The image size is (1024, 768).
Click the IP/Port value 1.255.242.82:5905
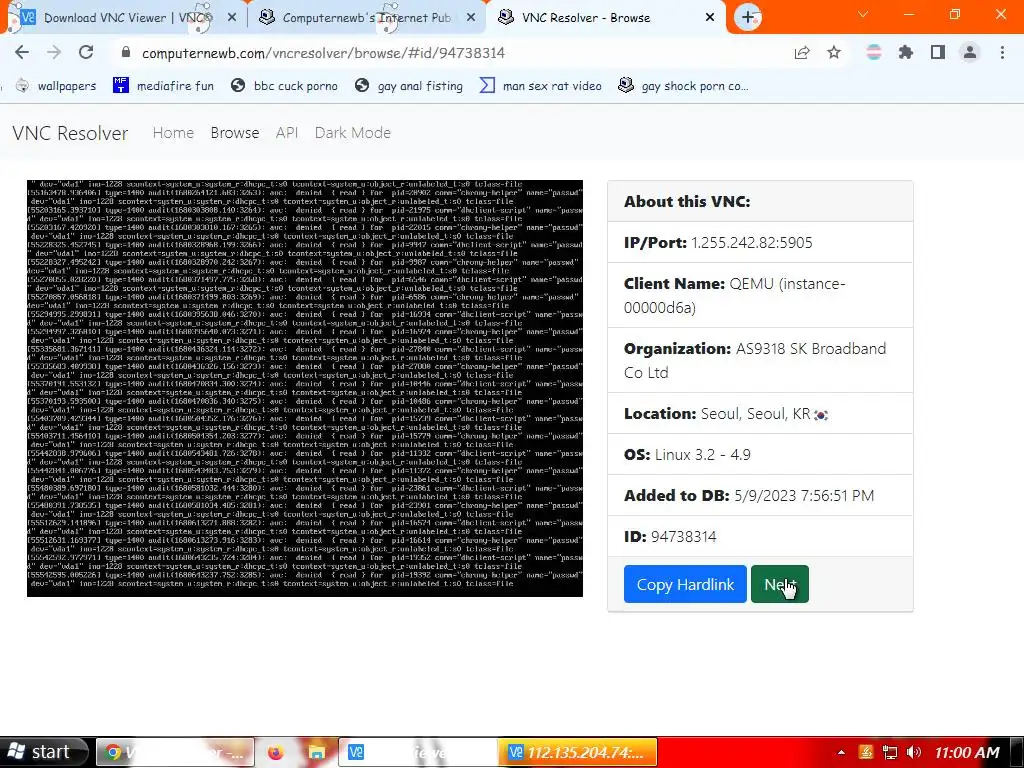click(752, 242)
